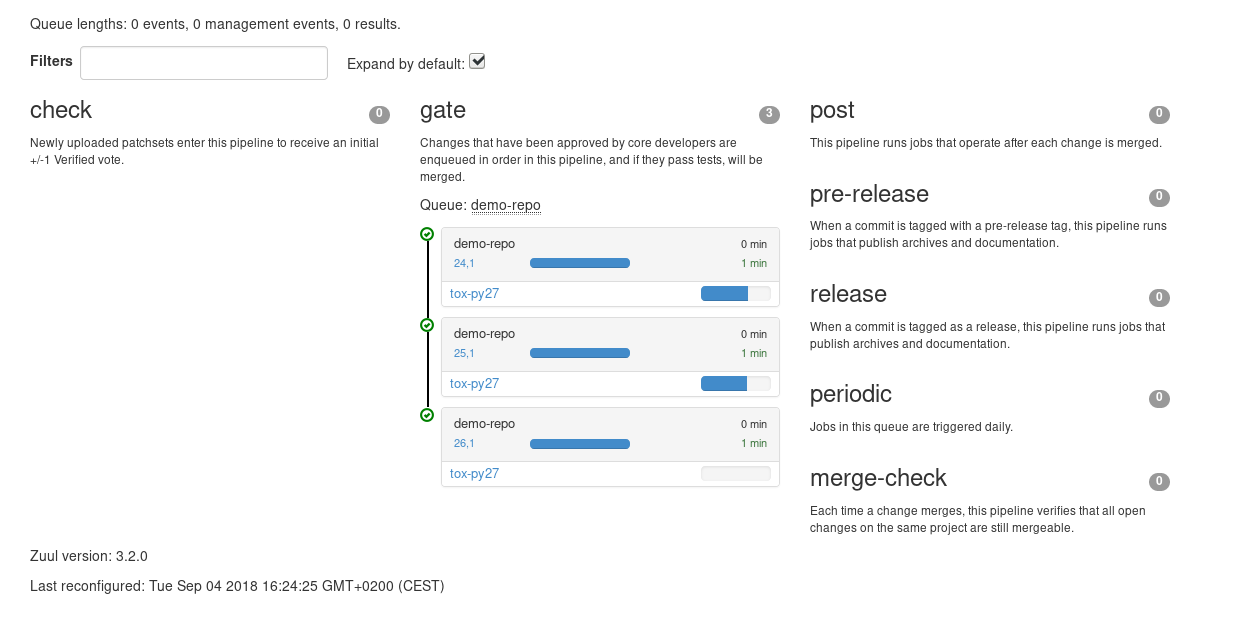Open the 24,1 change link
Screen dimensions: 1245x639
[x=464, y=264]
